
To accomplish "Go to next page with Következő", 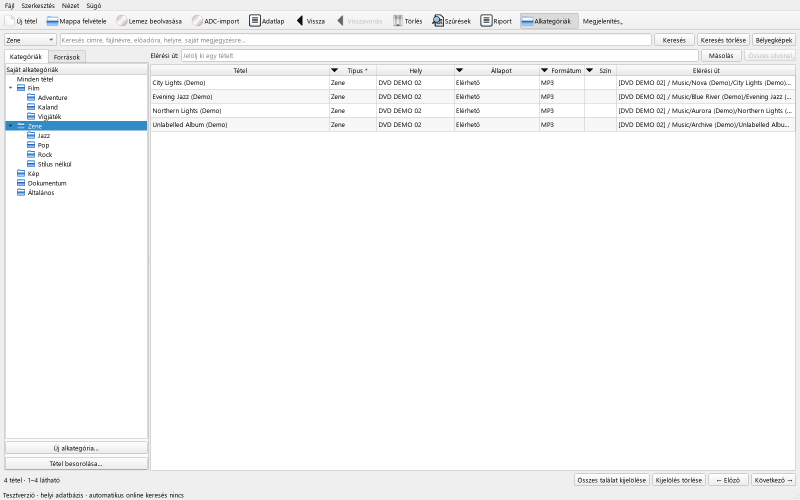I will (773, 480).
